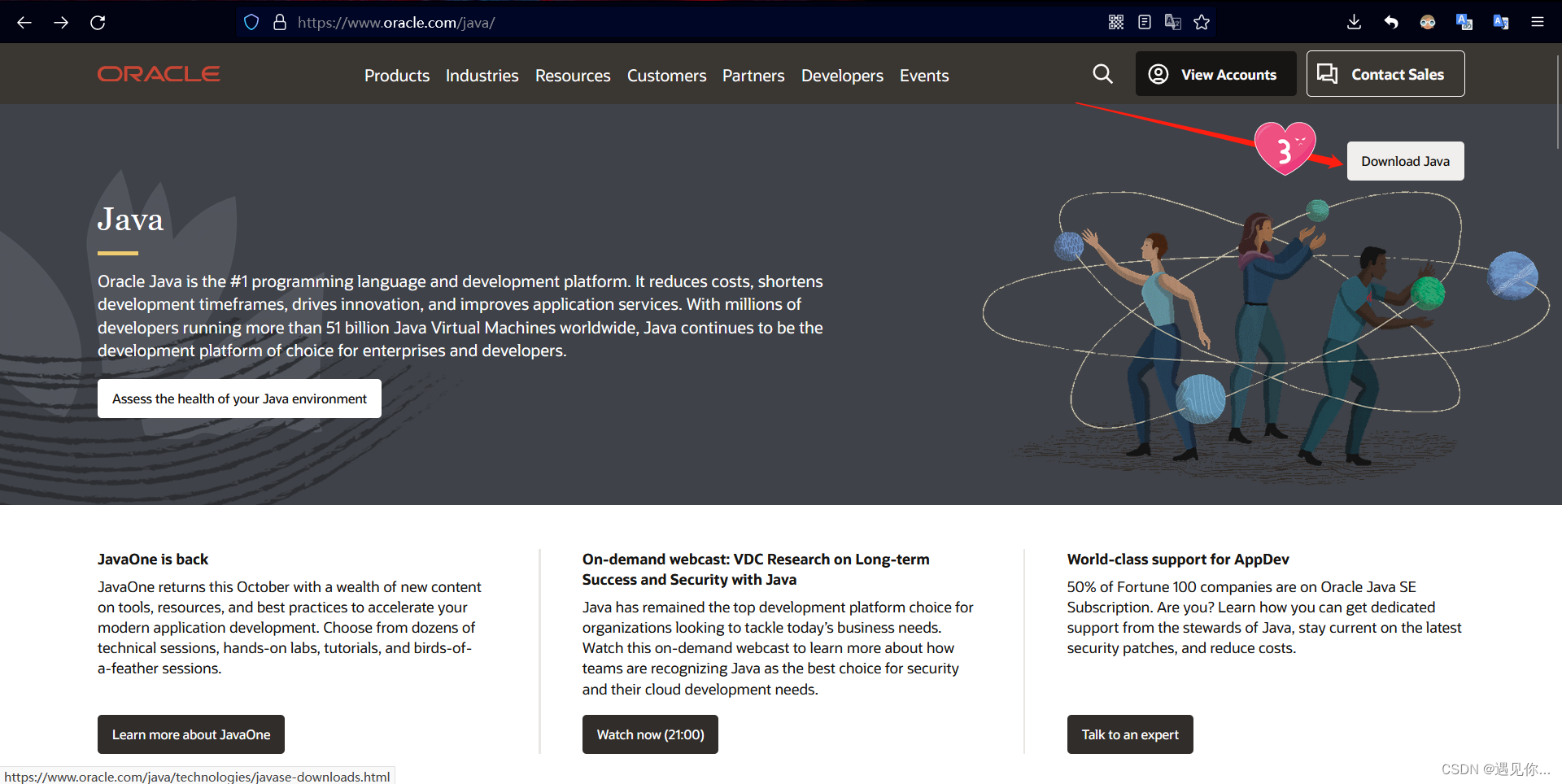Open the Resources menu
This screenshot has width=1562, height=784.
pos(573,76)
